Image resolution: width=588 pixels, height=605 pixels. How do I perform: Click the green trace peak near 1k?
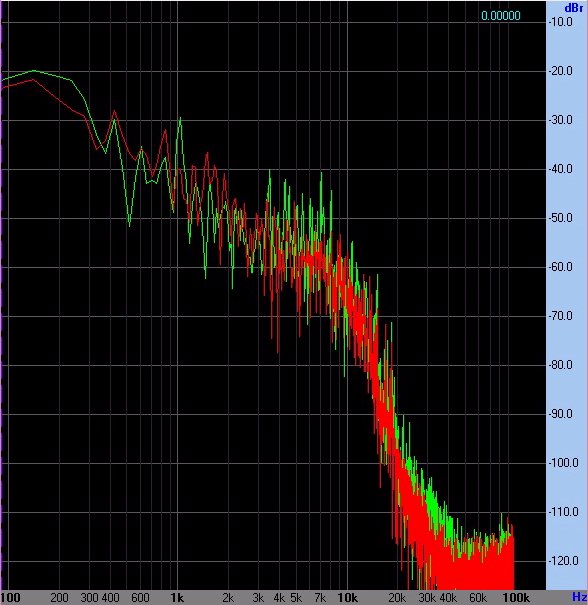[x=180, y=119]
